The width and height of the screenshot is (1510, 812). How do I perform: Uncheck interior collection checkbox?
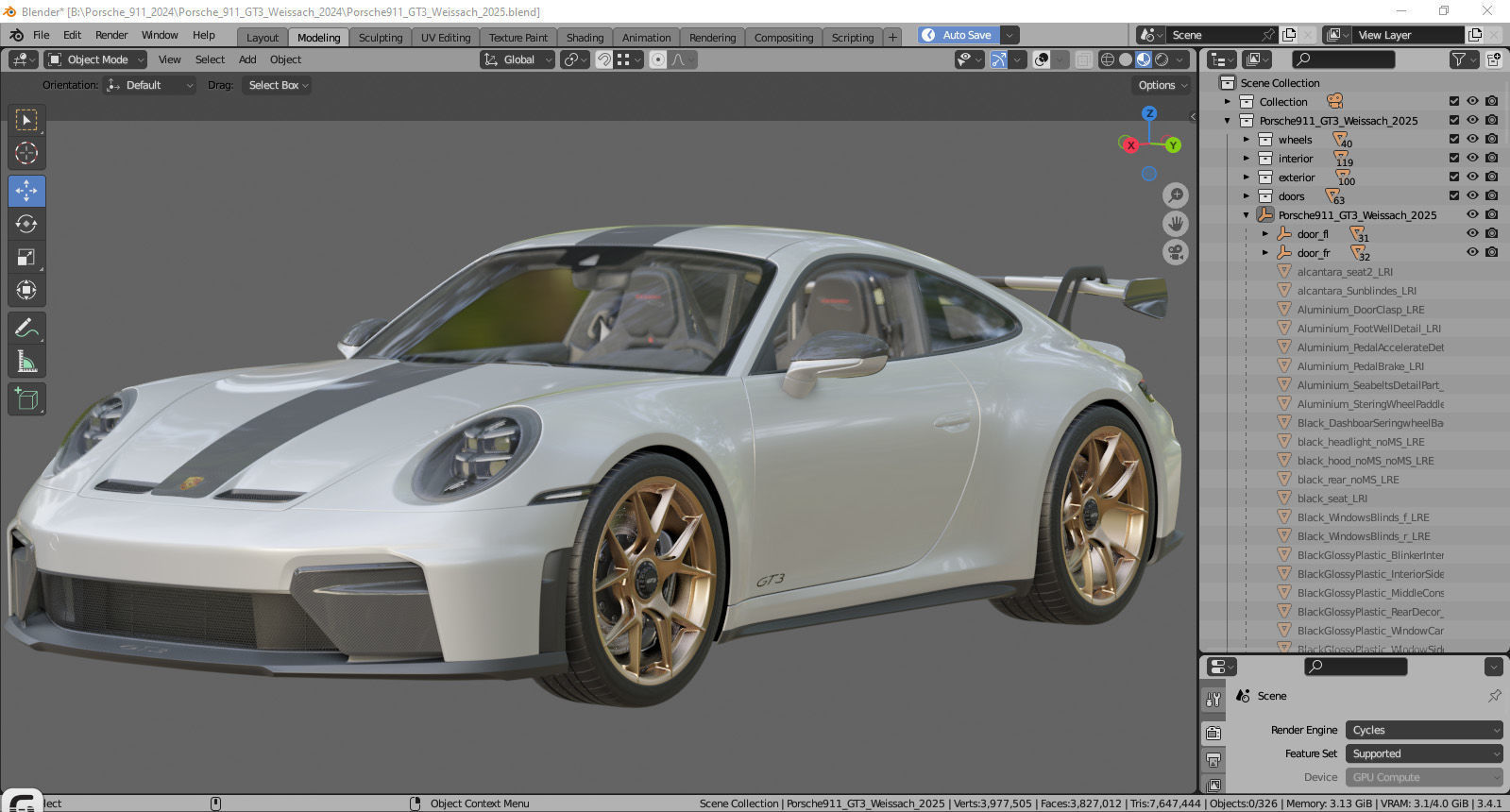[x=1454, y=158]
